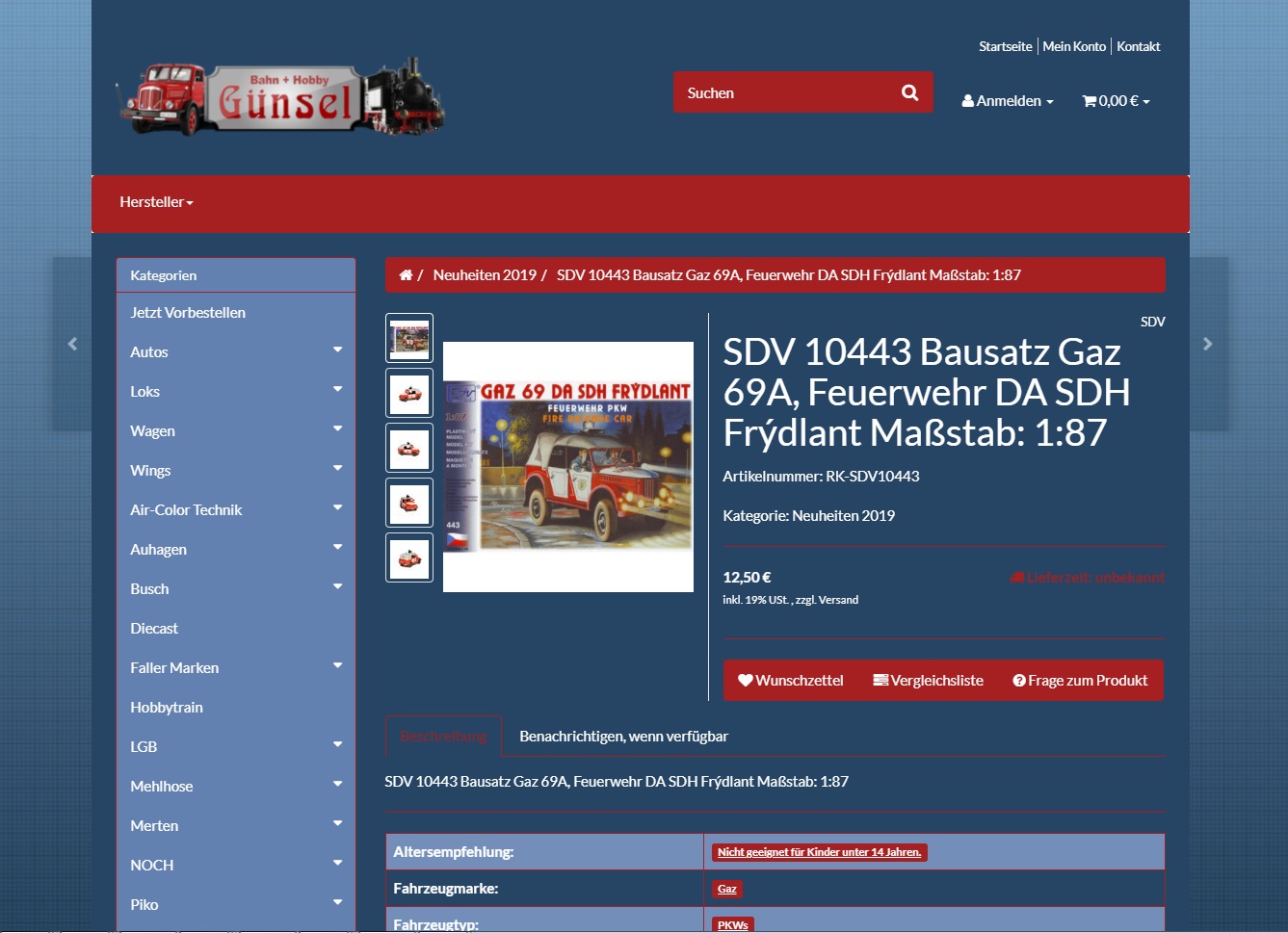Expand the Faller Marken category arrow
Viewport: 1288px width, 933px height.
pos(337,665)
